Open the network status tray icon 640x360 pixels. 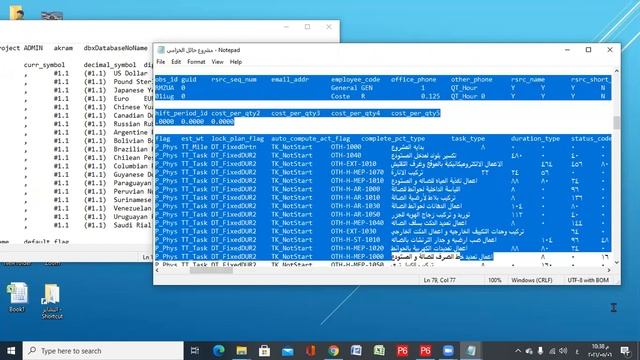pyautogui.click(x=552, y=351)
